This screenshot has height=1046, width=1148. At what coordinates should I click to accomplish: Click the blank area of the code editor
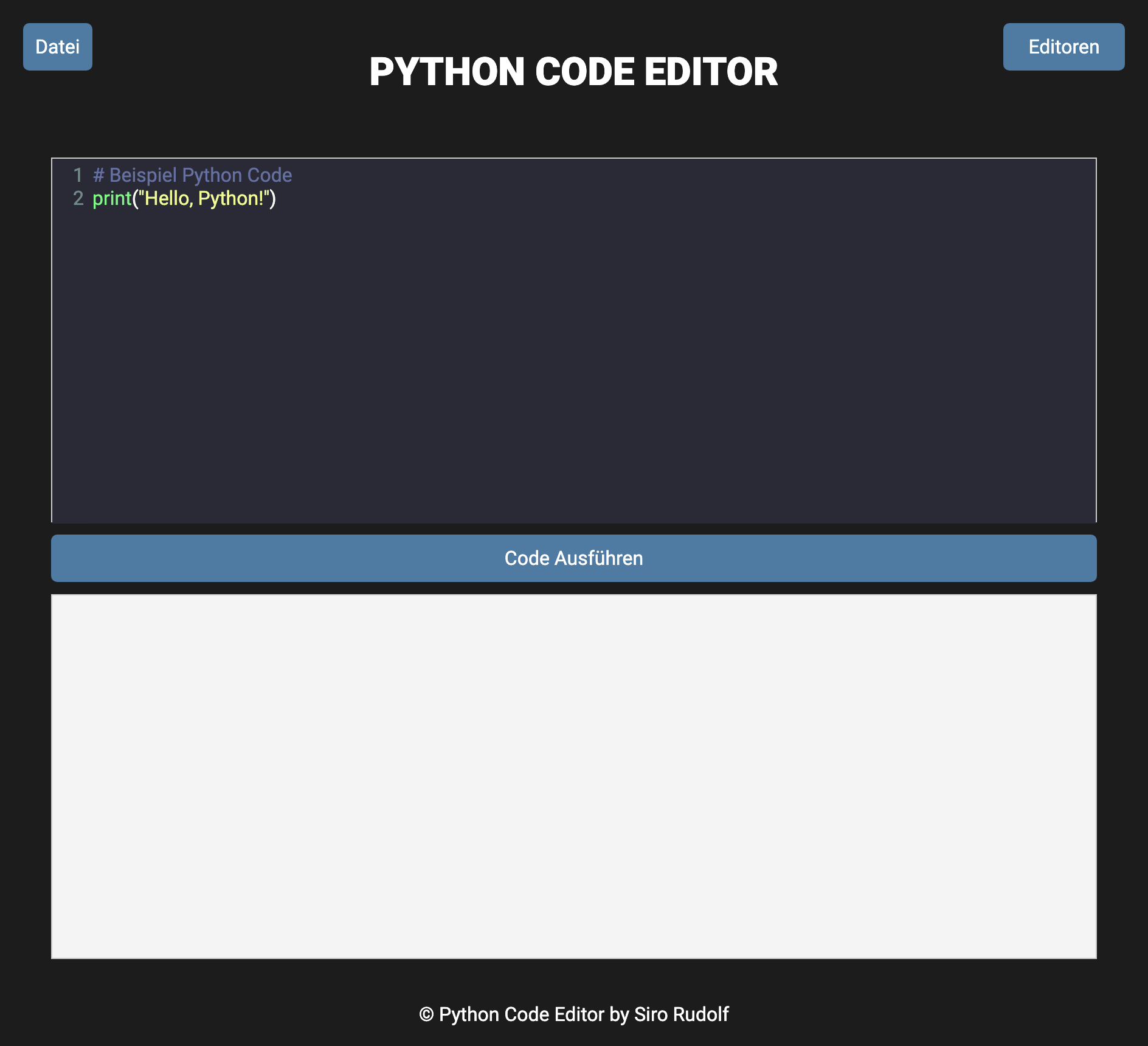[x=573, y=365]
